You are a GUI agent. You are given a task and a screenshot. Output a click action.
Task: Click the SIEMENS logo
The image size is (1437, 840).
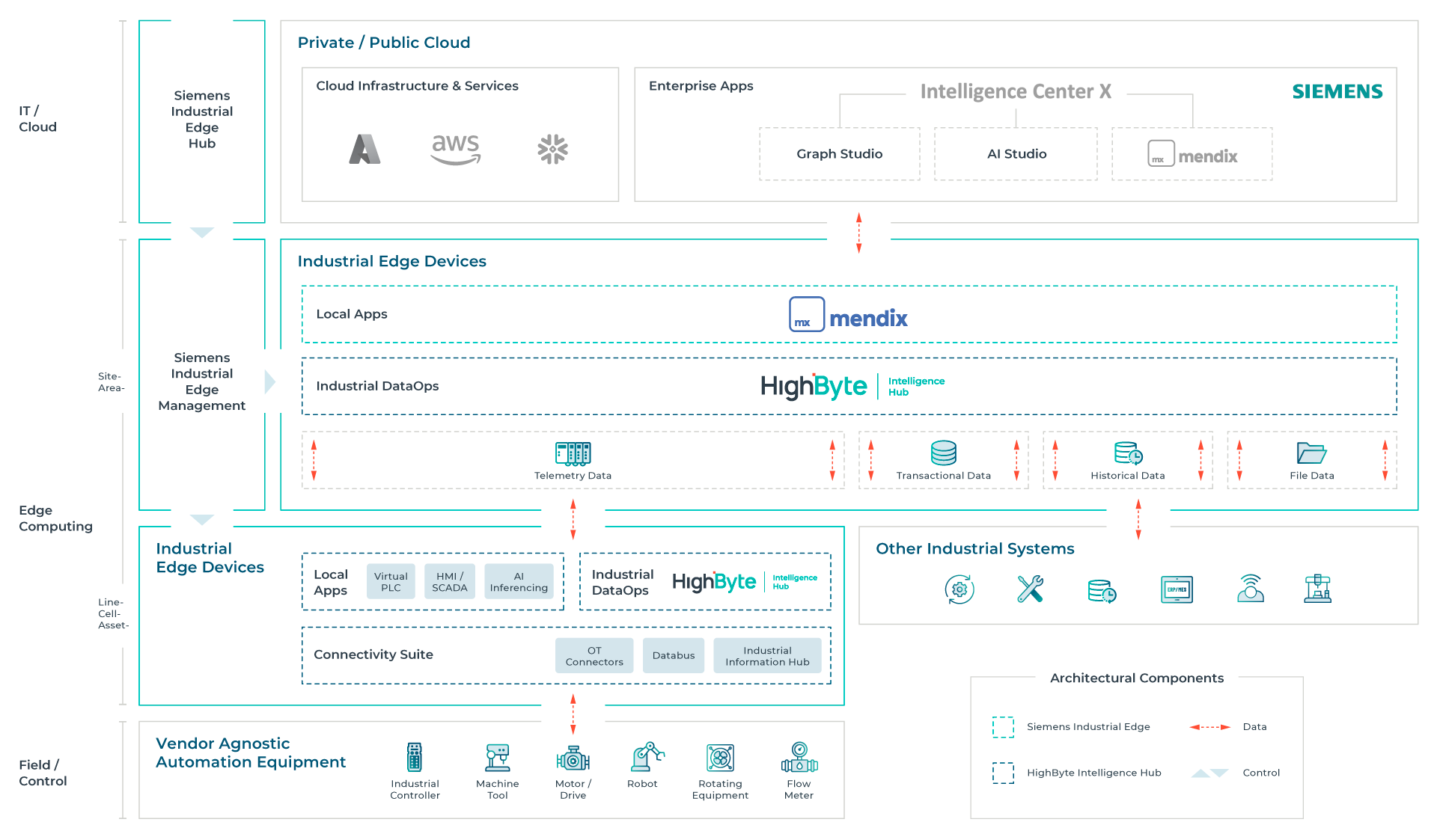1337,91
